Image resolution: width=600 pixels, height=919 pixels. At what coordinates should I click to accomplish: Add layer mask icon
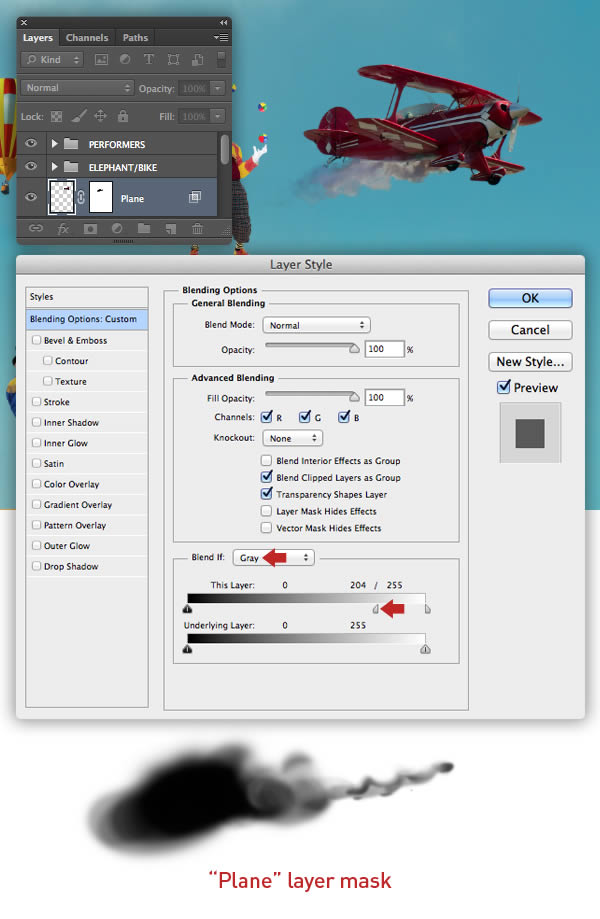[90, 229]
